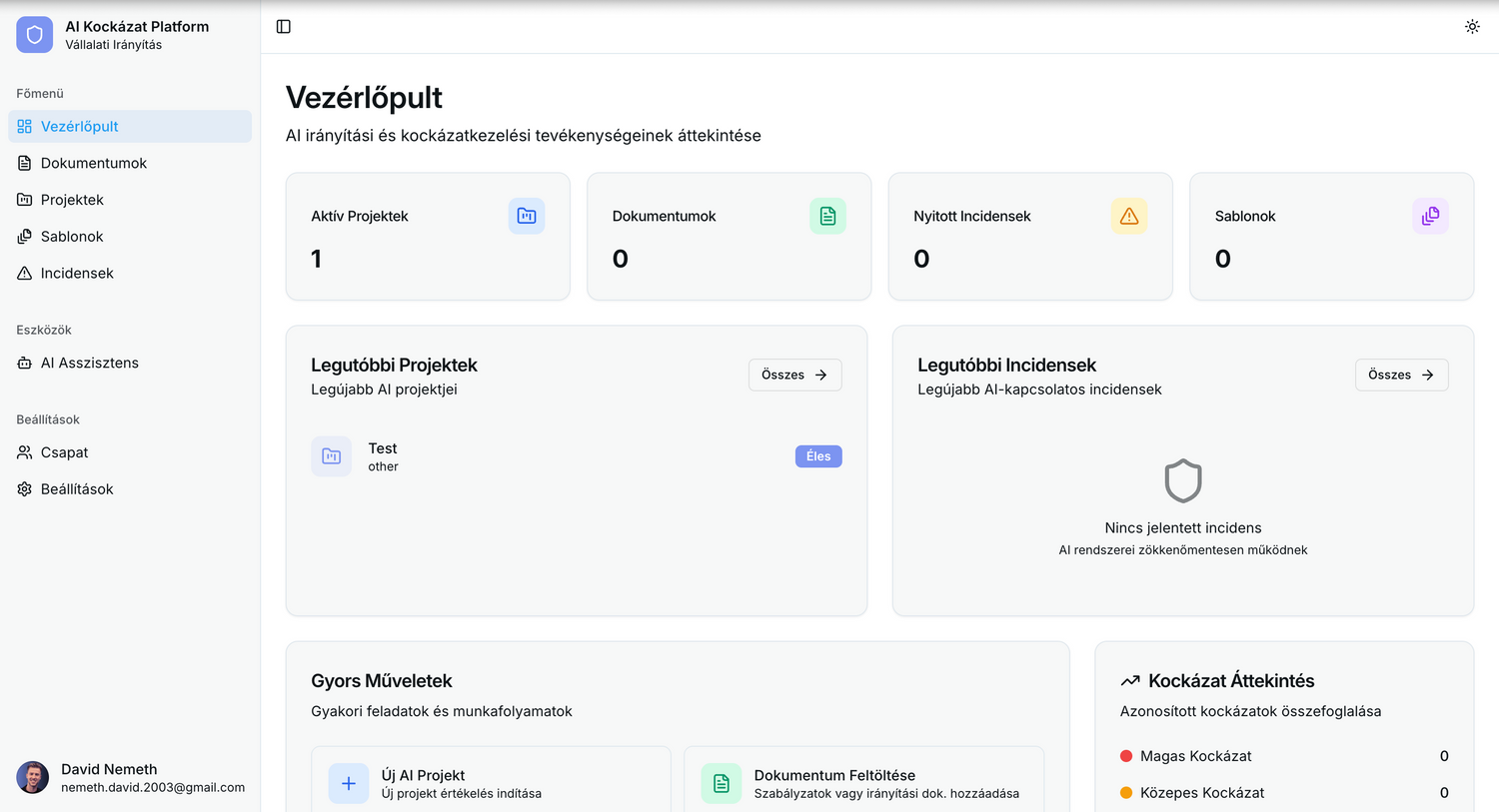The height and width of the screenshot is (812, 1499).
Task: Open David Nemeth's profile avatar
Action: click(x=33, y=777)
